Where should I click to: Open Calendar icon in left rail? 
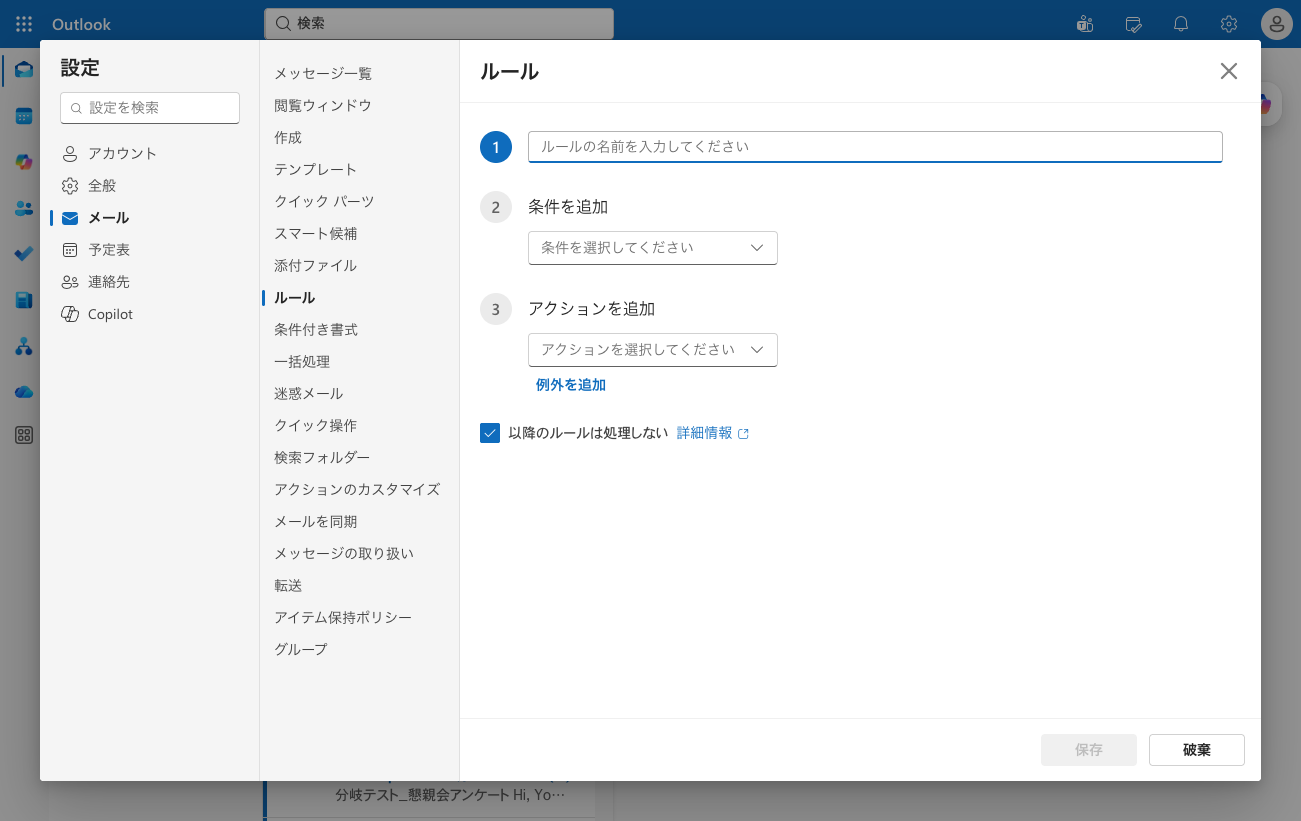(24, 116)
